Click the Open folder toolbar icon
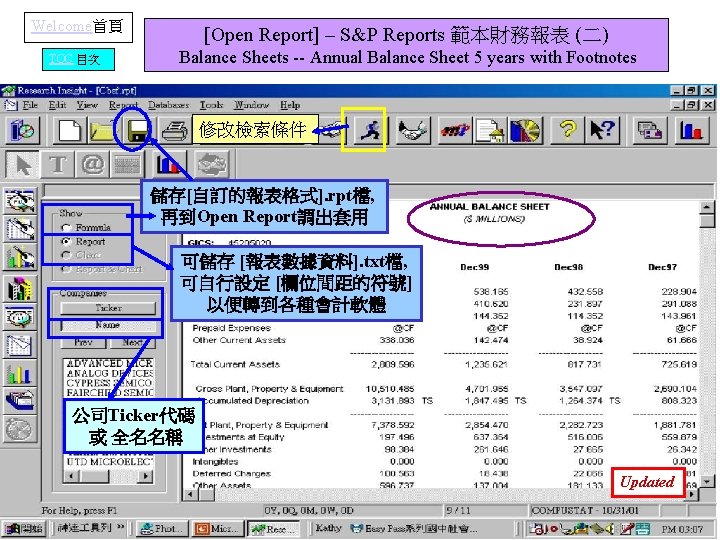 [102, 130]
